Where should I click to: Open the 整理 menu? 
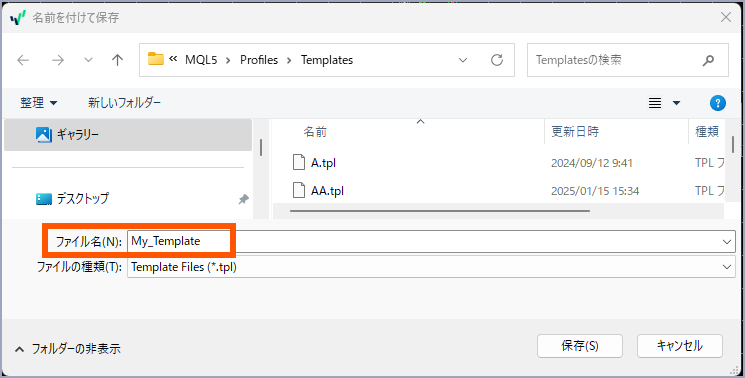coord(38,103)
